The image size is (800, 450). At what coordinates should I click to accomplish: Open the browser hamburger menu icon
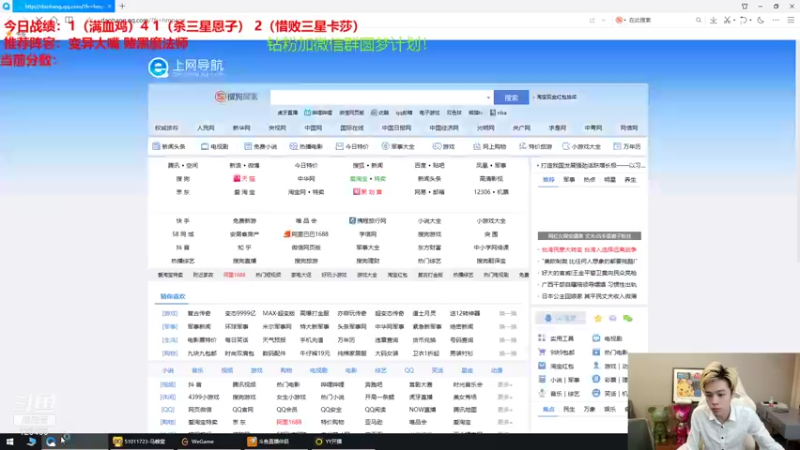tap(790, 20)
